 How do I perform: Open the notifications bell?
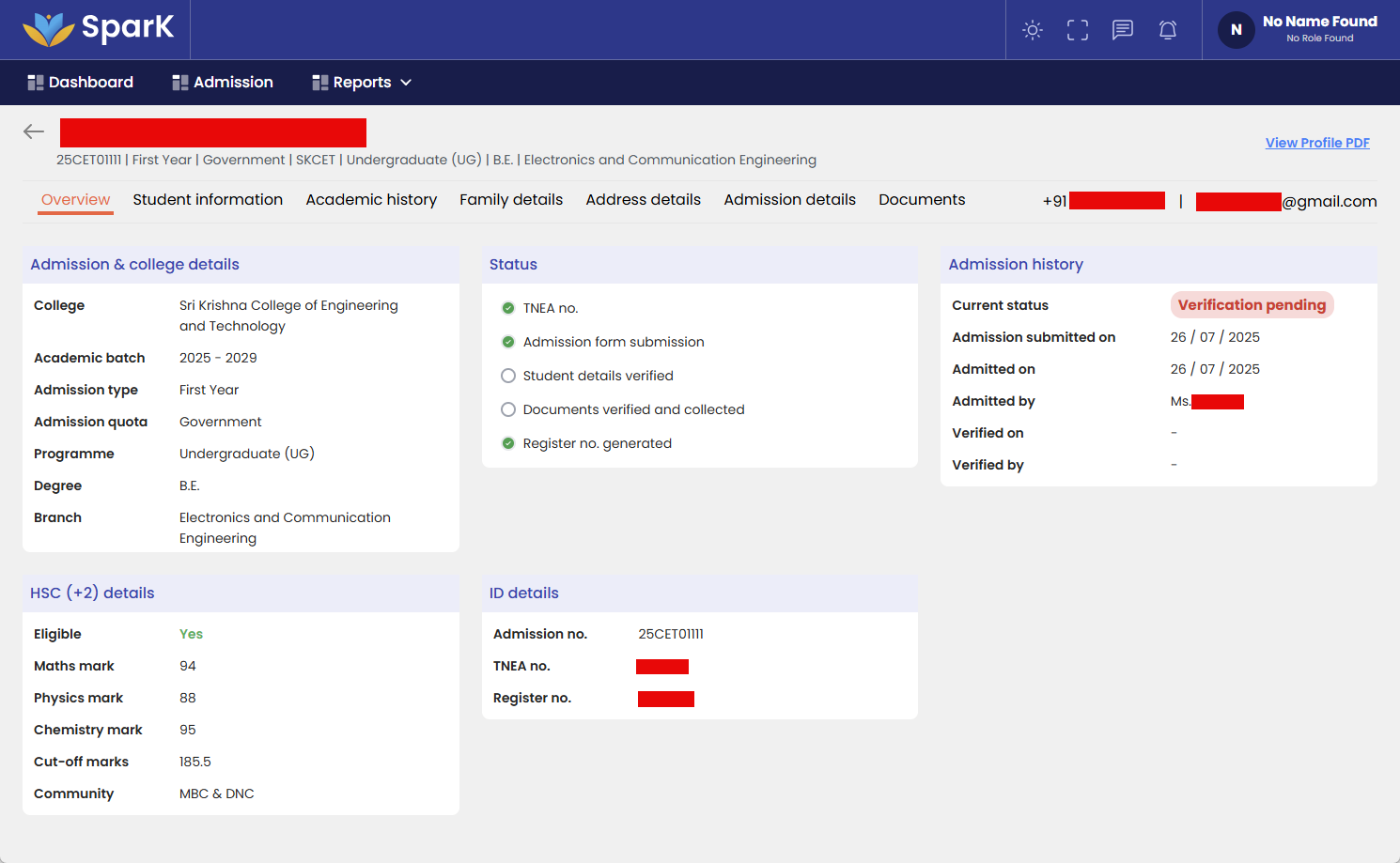(1167, 30)
